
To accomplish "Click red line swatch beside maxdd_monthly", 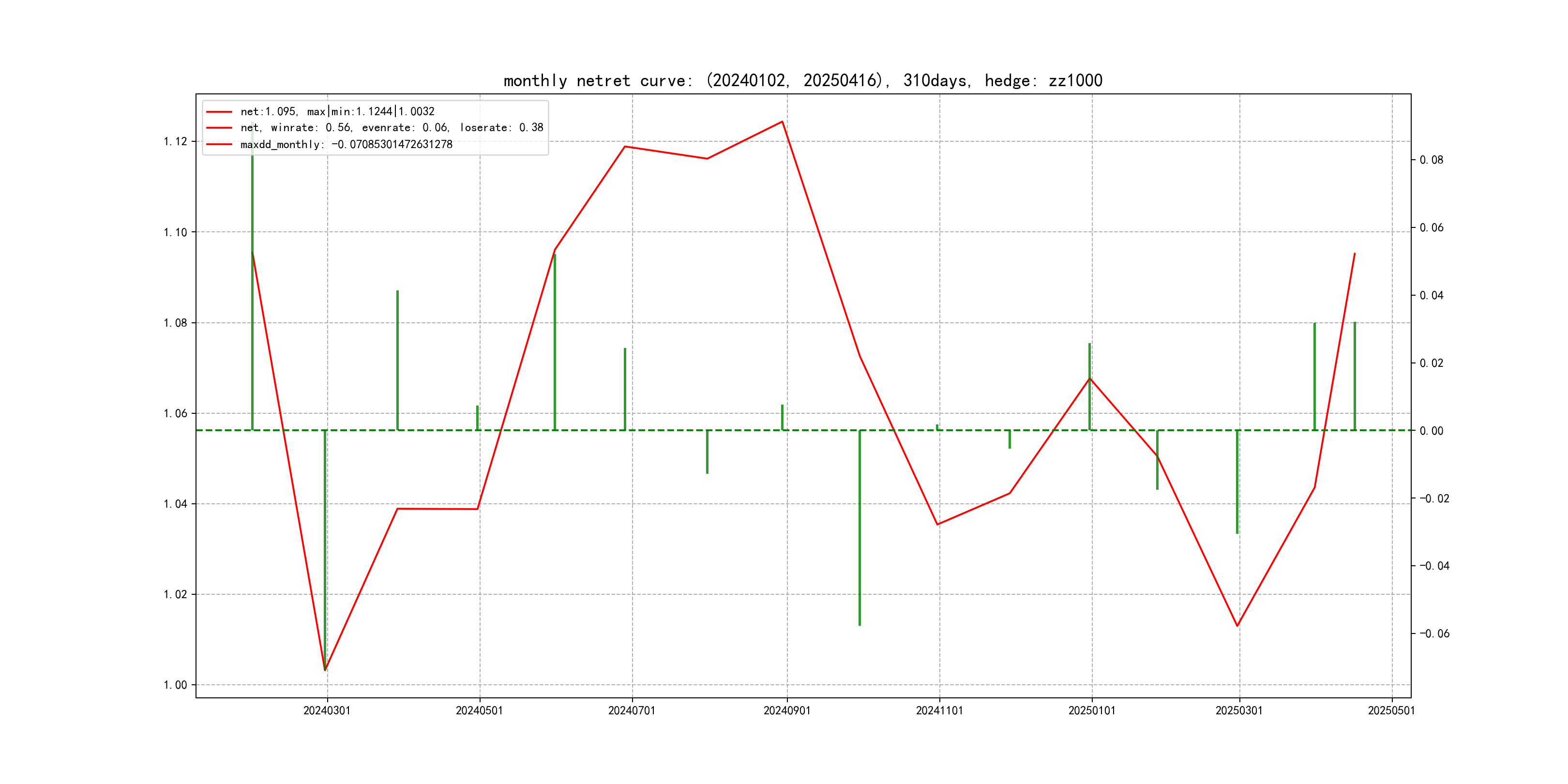I will (219, 144).
